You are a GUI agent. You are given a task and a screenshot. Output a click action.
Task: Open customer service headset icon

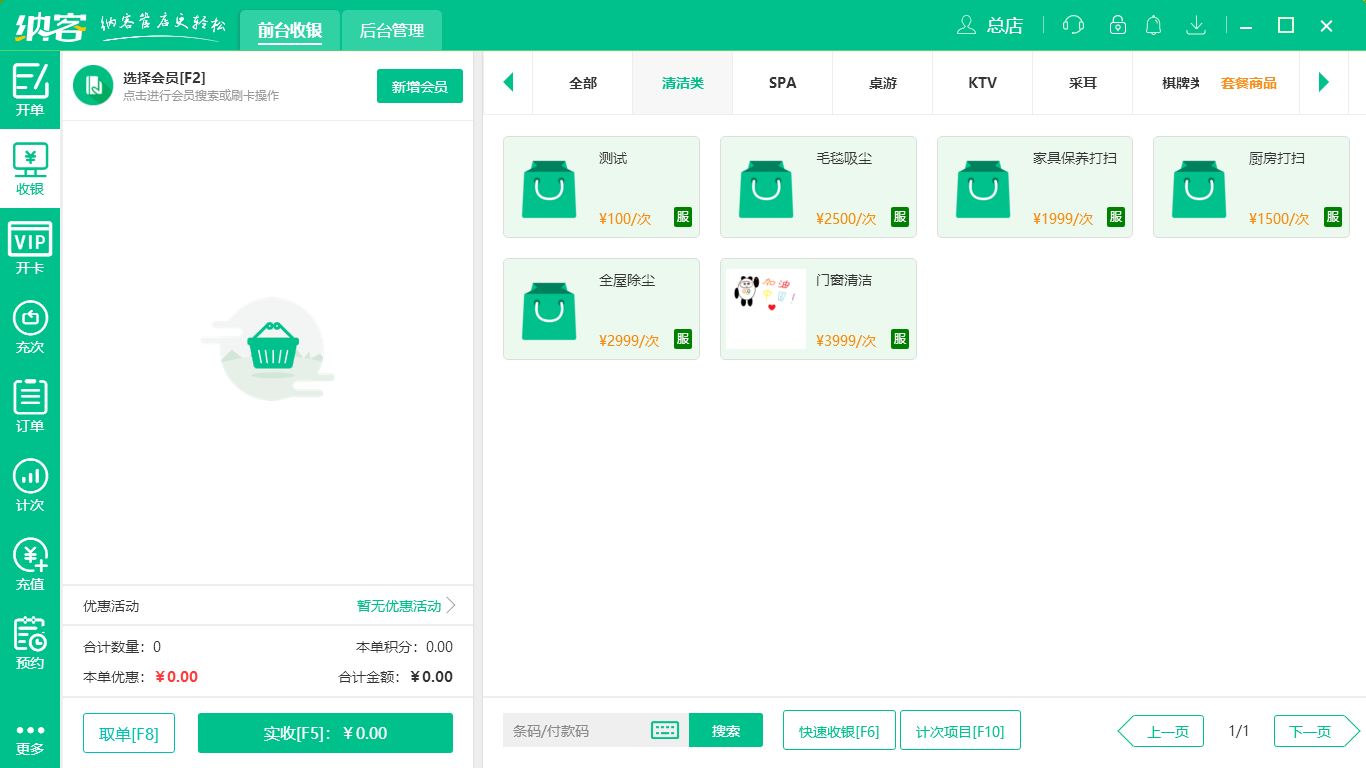pyautogui.click(x=1073, y=25)
